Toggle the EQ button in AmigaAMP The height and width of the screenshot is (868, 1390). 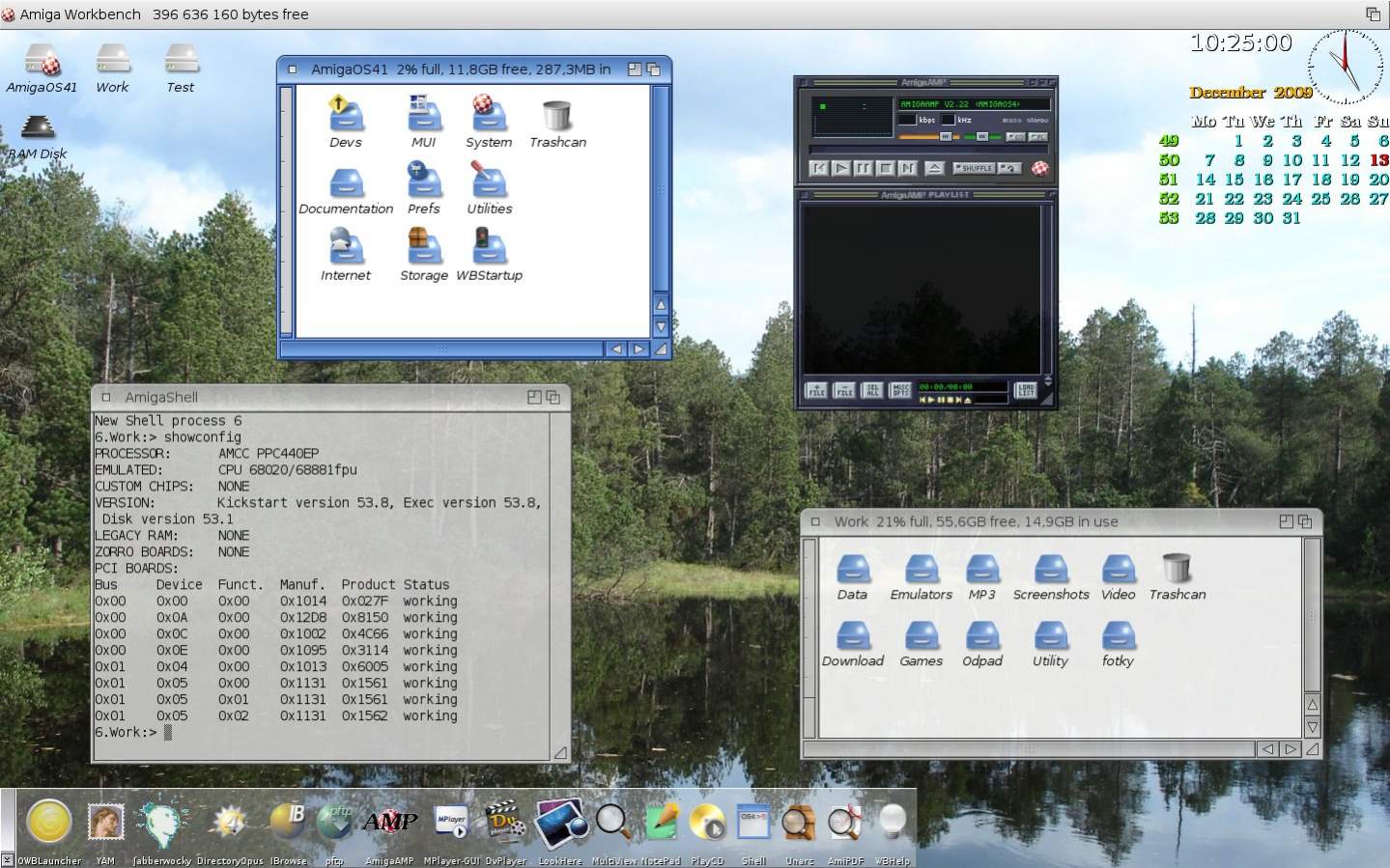tap(1015, 137)
